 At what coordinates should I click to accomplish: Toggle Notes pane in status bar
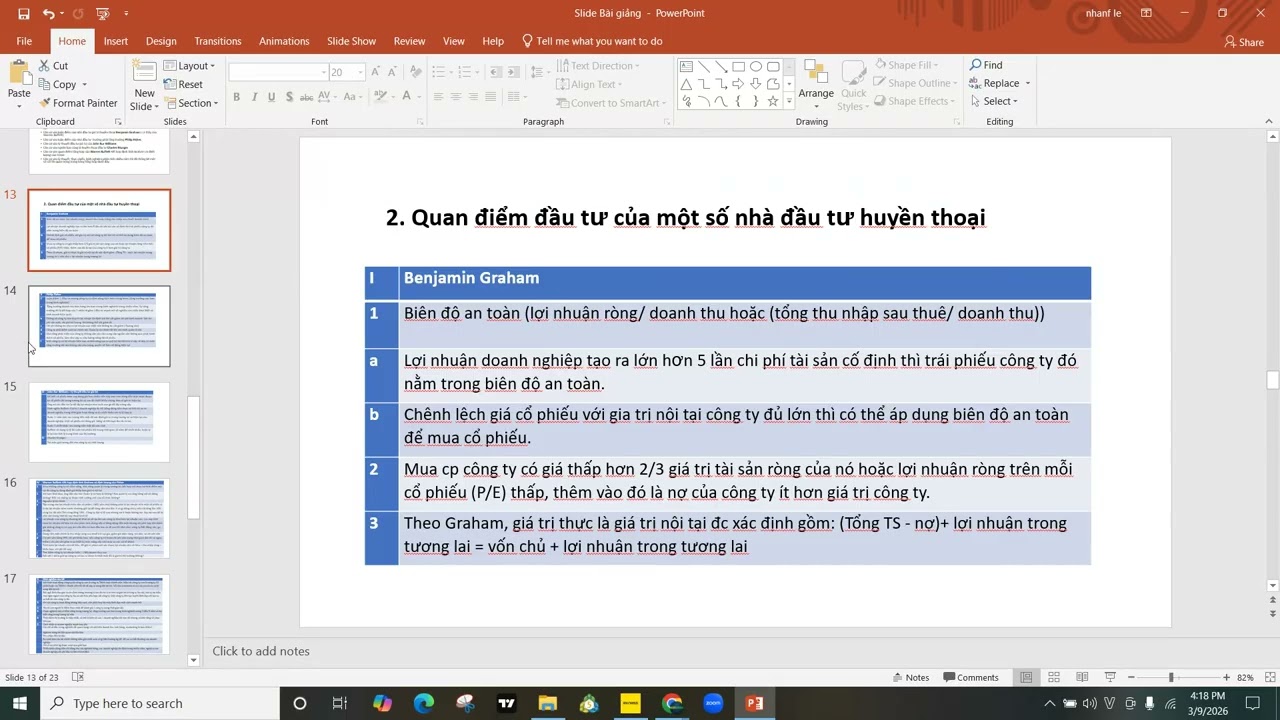(910, 677)
